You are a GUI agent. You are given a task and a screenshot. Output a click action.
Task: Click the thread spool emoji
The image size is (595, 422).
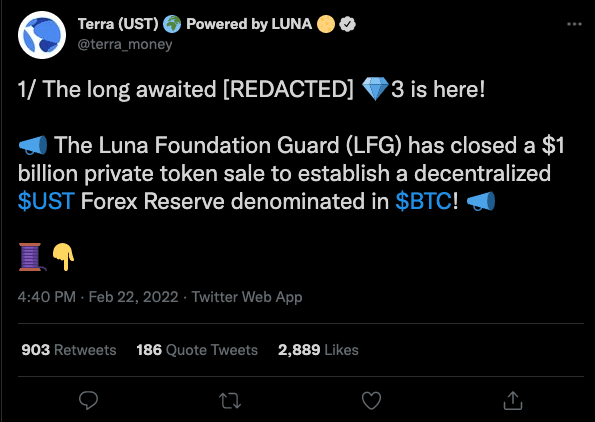point(31,257)
